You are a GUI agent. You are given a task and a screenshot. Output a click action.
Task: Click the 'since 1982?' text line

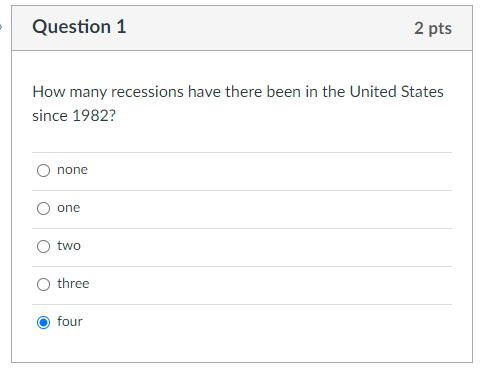pyautogui.click(x=74, y=116)
